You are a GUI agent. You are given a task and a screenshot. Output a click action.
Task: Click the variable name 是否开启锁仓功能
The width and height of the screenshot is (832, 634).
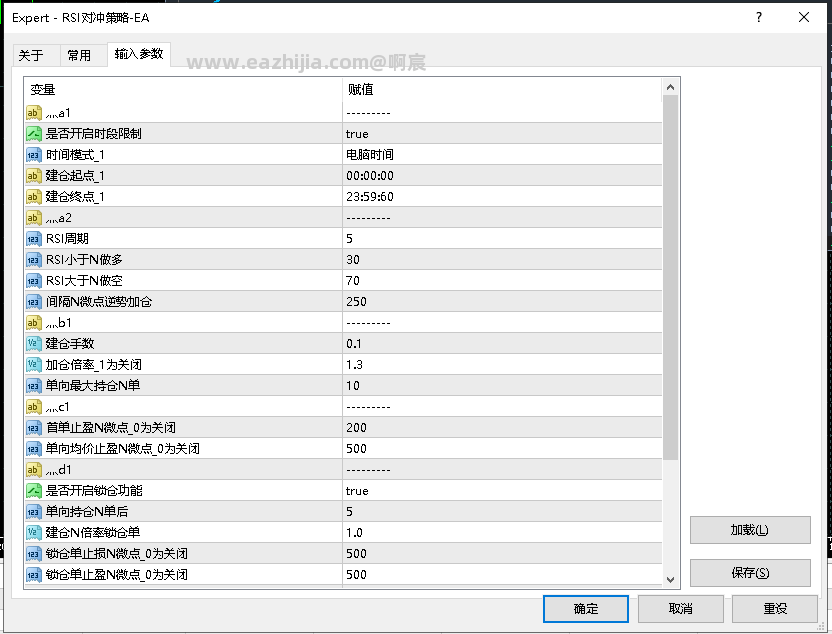pyautogui.click(x=94, y=491)
